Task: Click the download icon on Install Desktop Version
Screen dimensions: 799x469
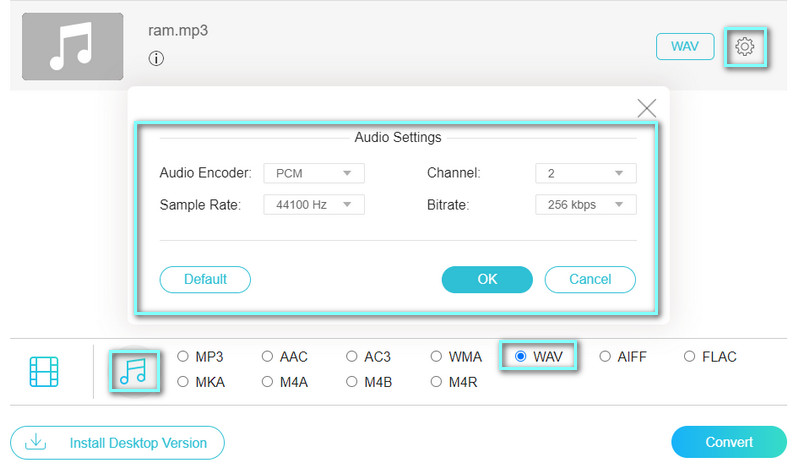Action: coord(36,442)
